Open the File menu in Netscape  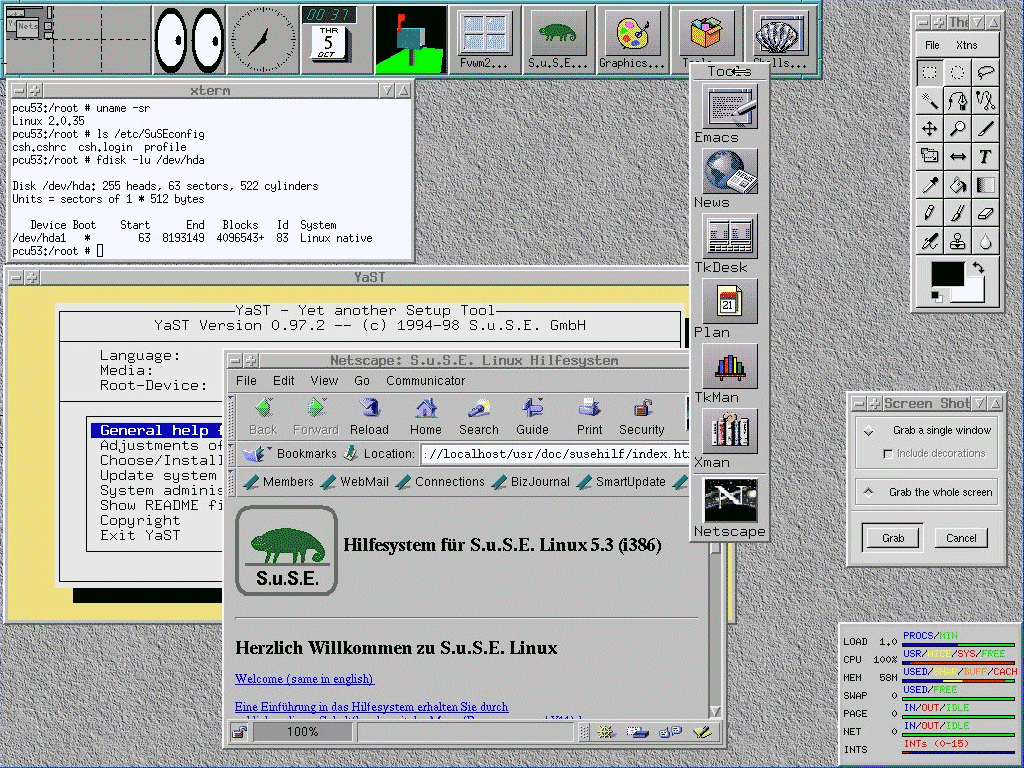tap(246, 381)
